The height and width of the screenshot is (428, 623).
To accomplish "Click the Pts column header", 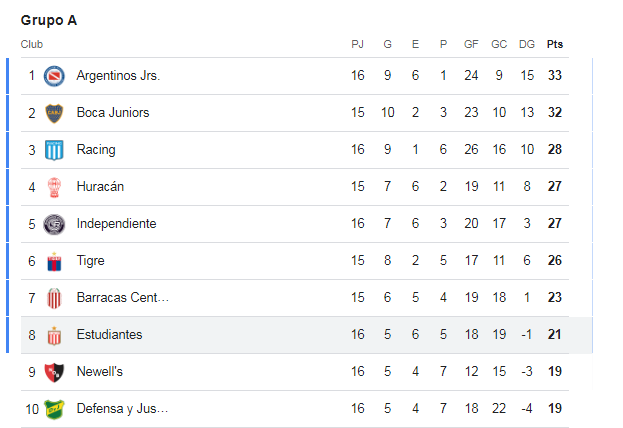I will click(x=555, y=44).
